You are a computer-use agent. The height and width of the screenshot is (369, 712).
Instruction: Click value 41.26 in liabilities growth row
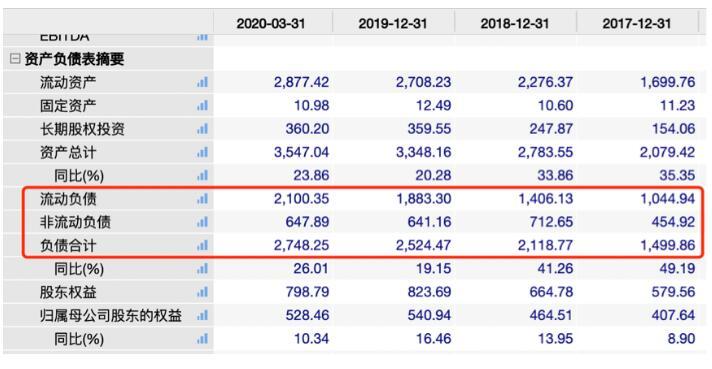click(x=555, y=269)
